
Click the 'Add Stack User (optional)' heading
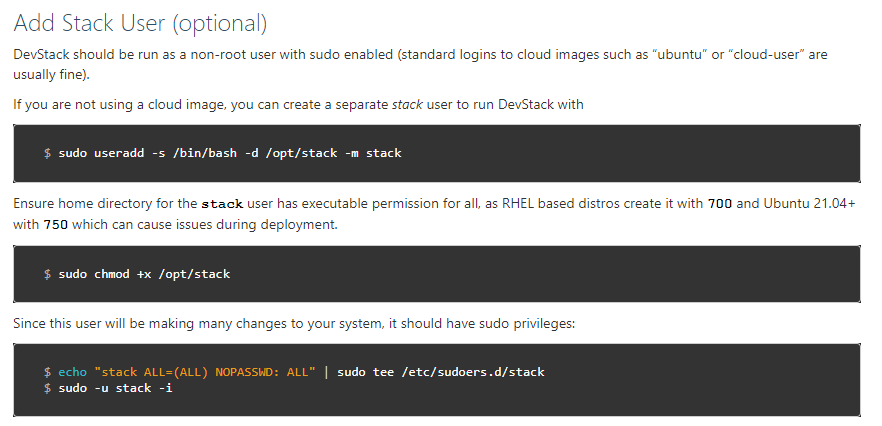[x=140, y=23]
